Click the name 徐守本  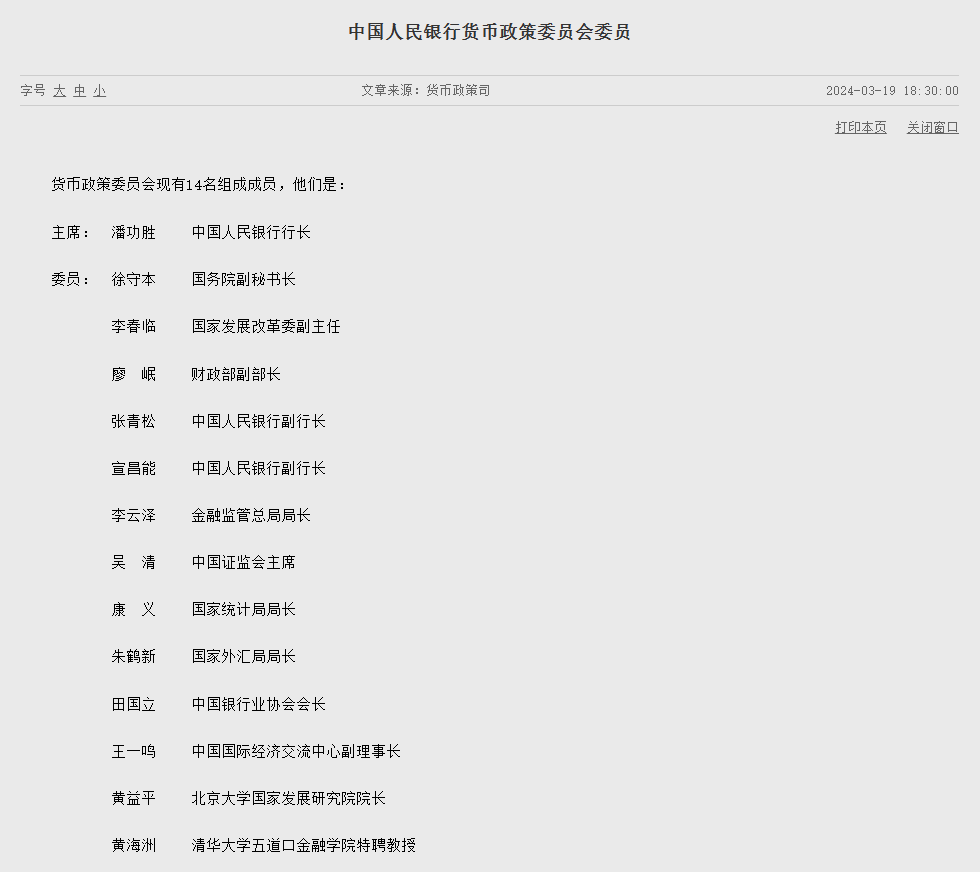point(133,279)
